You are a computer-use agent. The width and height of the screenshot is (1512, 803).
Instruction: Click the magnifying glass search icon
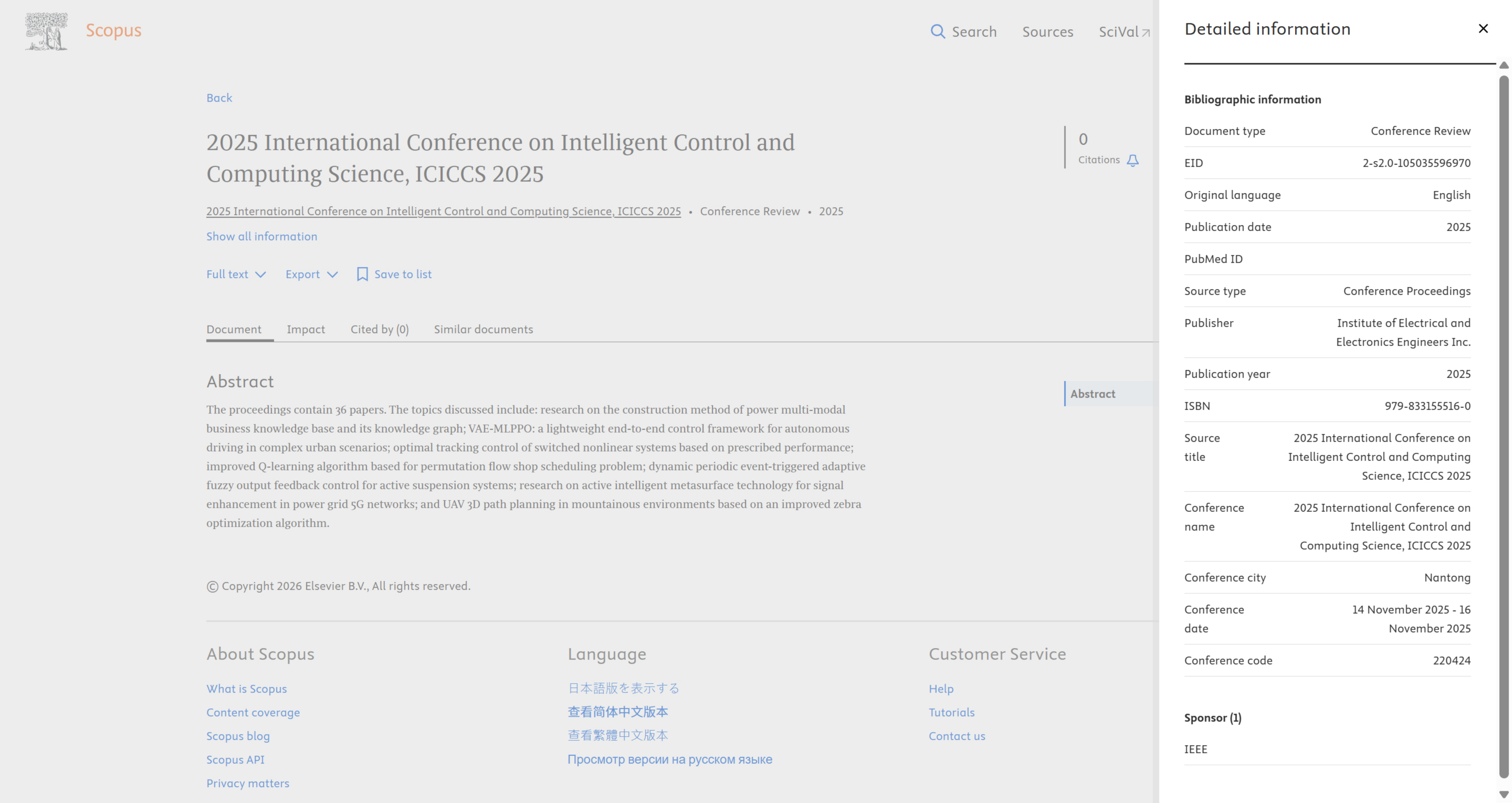[937, 32]
